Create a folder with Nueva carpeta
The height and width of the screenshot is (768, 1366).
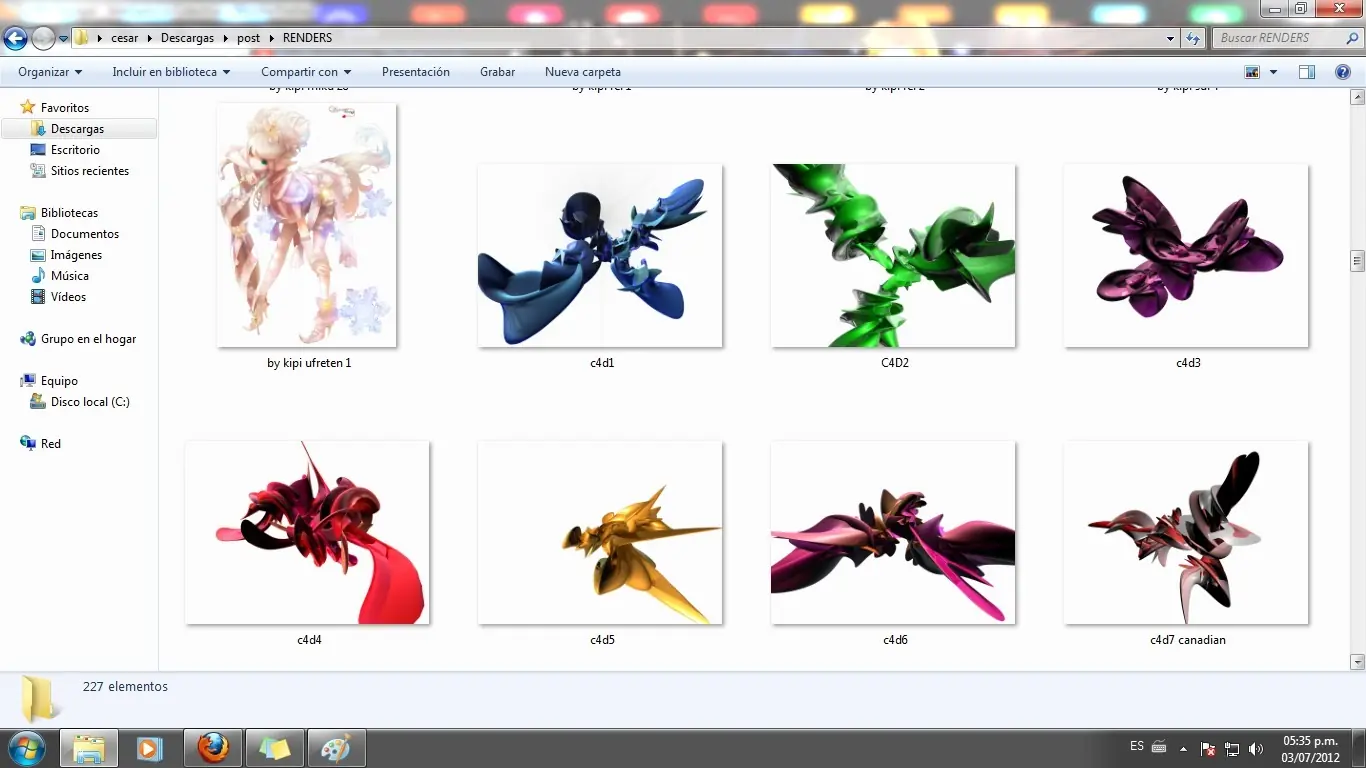pos(583,72)
